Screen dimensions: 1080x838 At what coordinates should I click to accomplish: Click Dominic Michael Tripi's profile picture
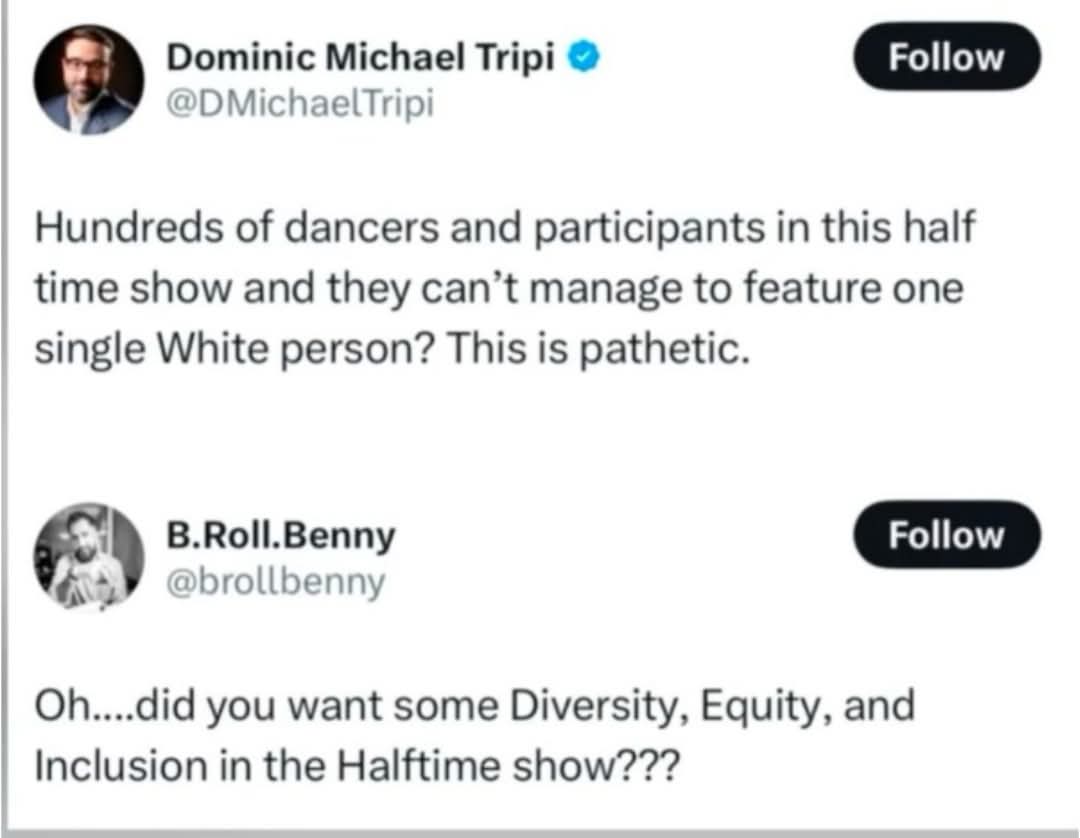88,80
